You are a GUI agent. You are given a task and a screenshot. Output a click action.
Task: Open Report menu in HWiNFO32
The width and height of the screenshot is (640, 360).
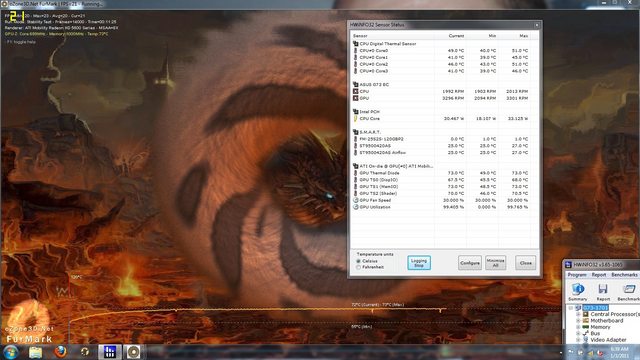pos(599,275)
